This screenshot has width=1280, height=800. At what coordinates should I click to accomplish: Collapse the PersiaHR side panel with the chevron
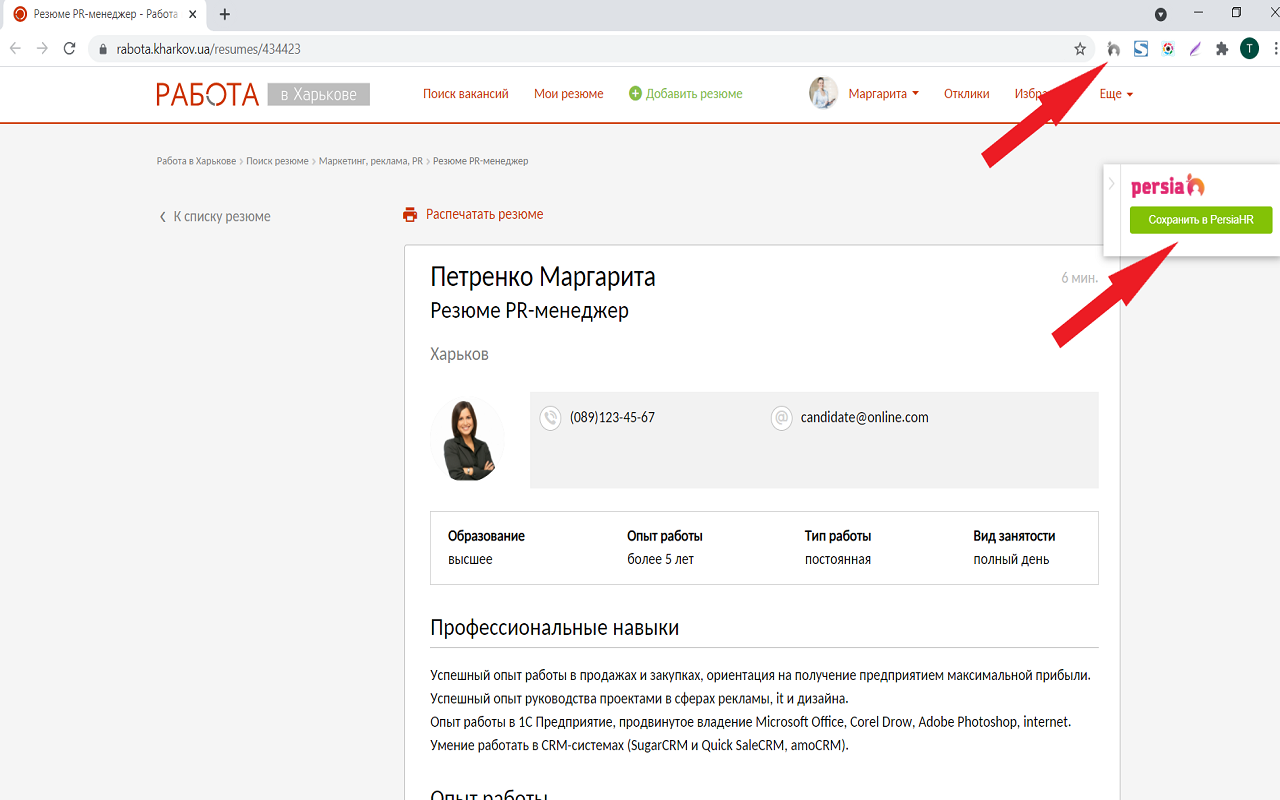(1111, 183)
